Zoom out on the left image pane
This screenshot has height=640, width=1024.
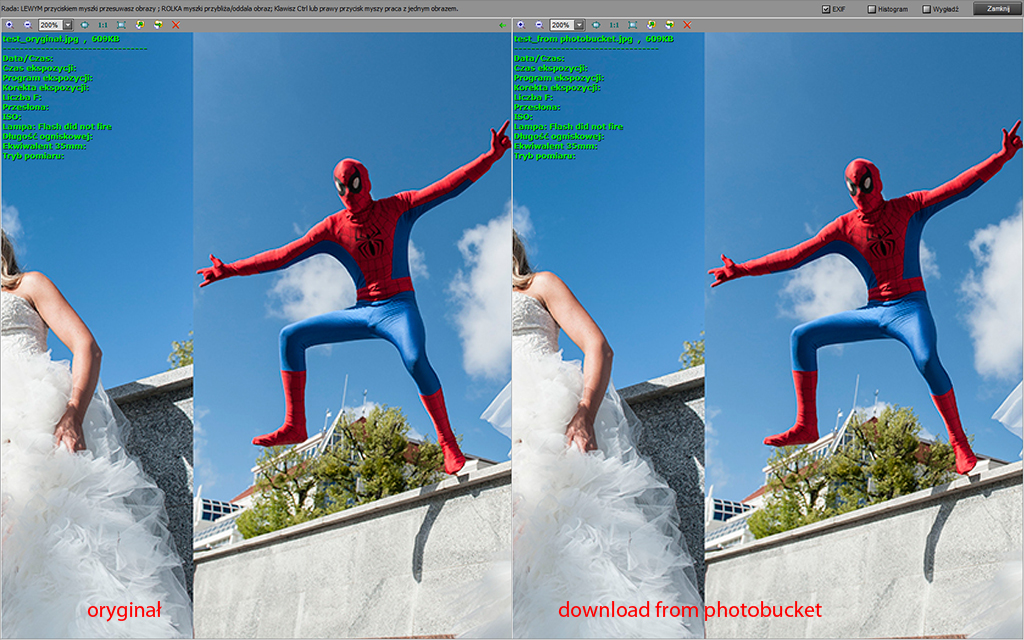tap(27, 25)
